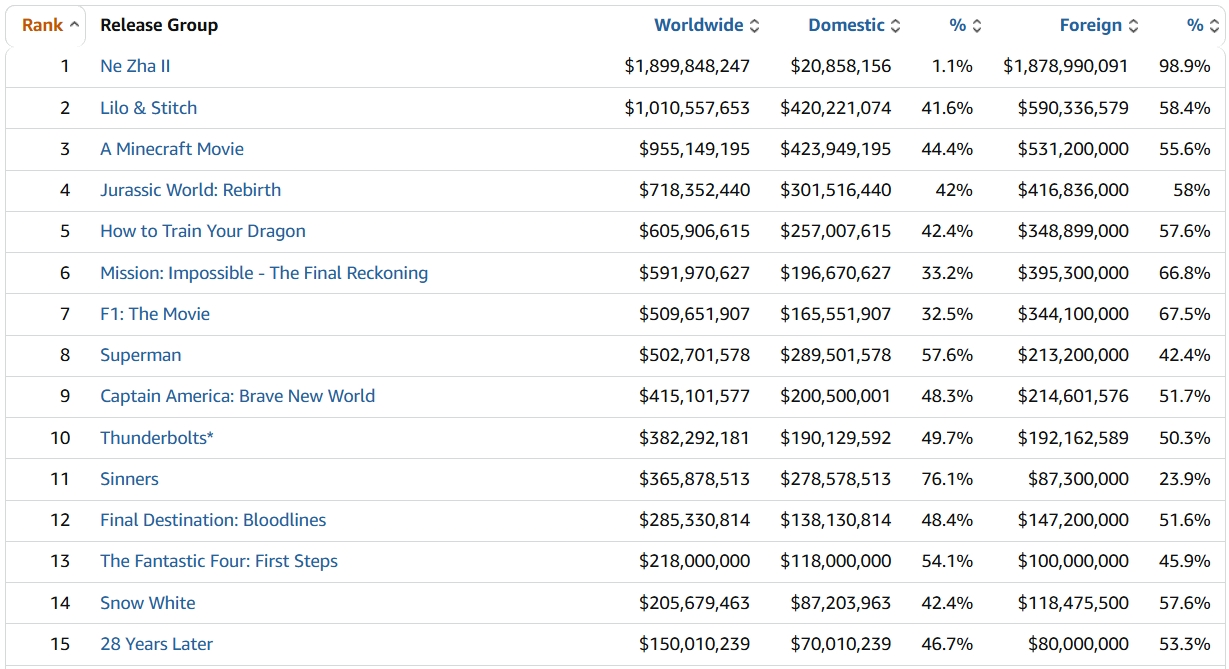Select foreign gross $590,336,579
Screen dimensions: 1229x669
1073,108
